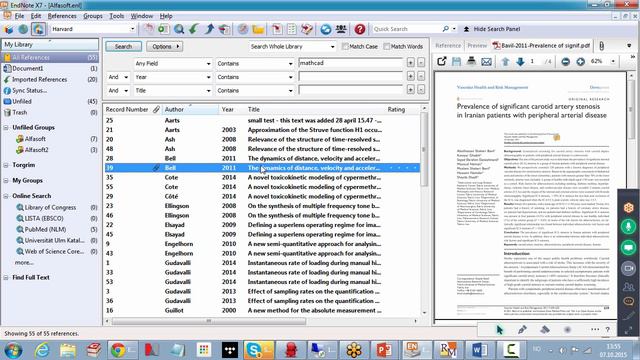Go to previous PDF page arrow

(505, 62)
